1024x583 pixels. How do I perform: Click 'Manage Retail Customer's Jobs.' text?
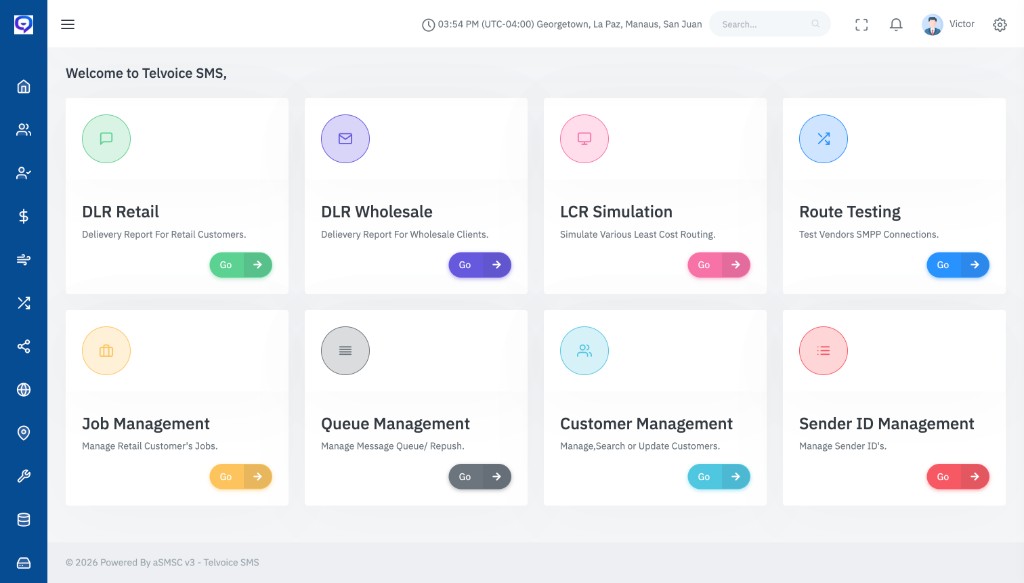(150, 446)
